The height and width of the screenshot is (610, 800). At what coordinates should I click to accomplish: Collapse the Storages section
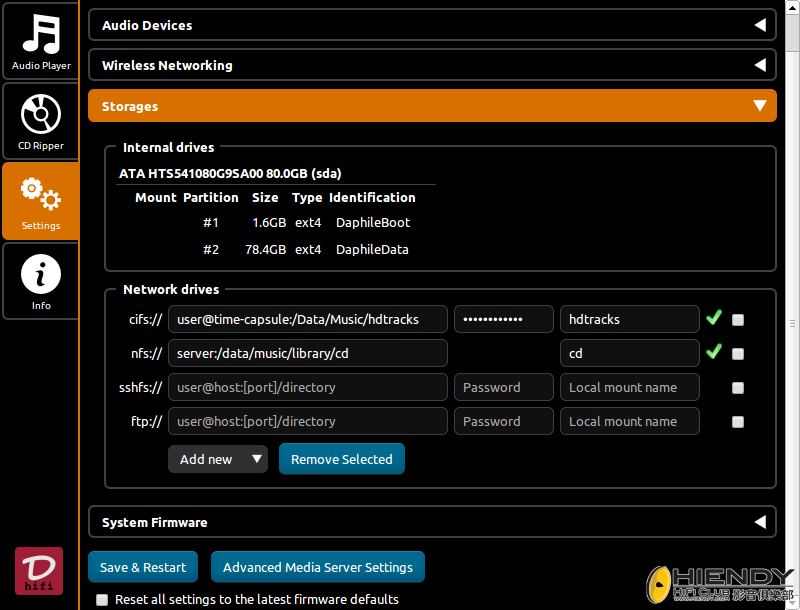(x=432, y=106)
